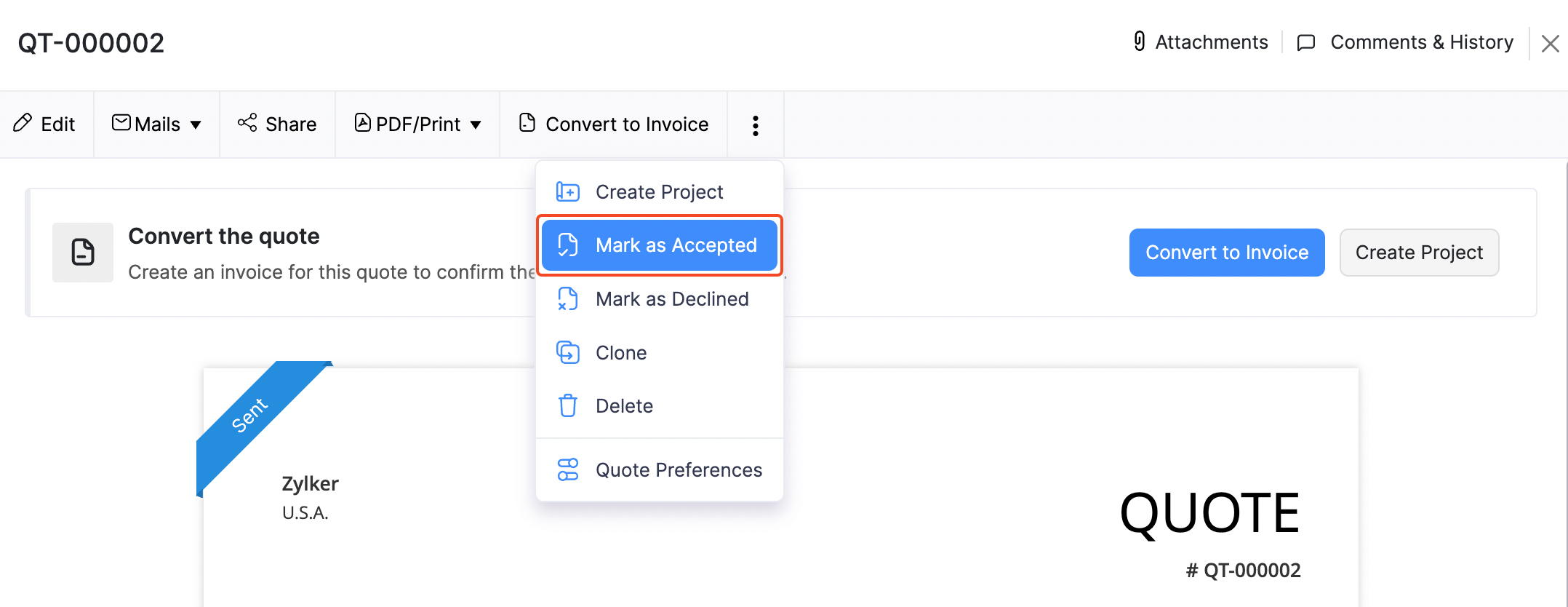The image size is (1568, 607).
Task: Click the blue Convert to Invoice button
Action: pyautogui.click(x=1226, y=253)
